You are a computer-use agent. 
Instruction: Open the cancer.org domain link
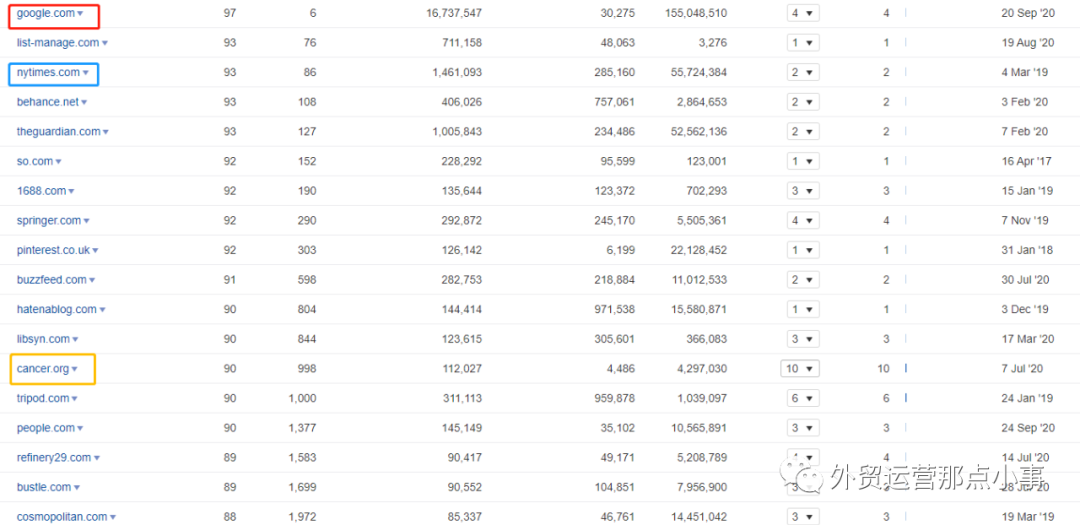coord(43,369)
